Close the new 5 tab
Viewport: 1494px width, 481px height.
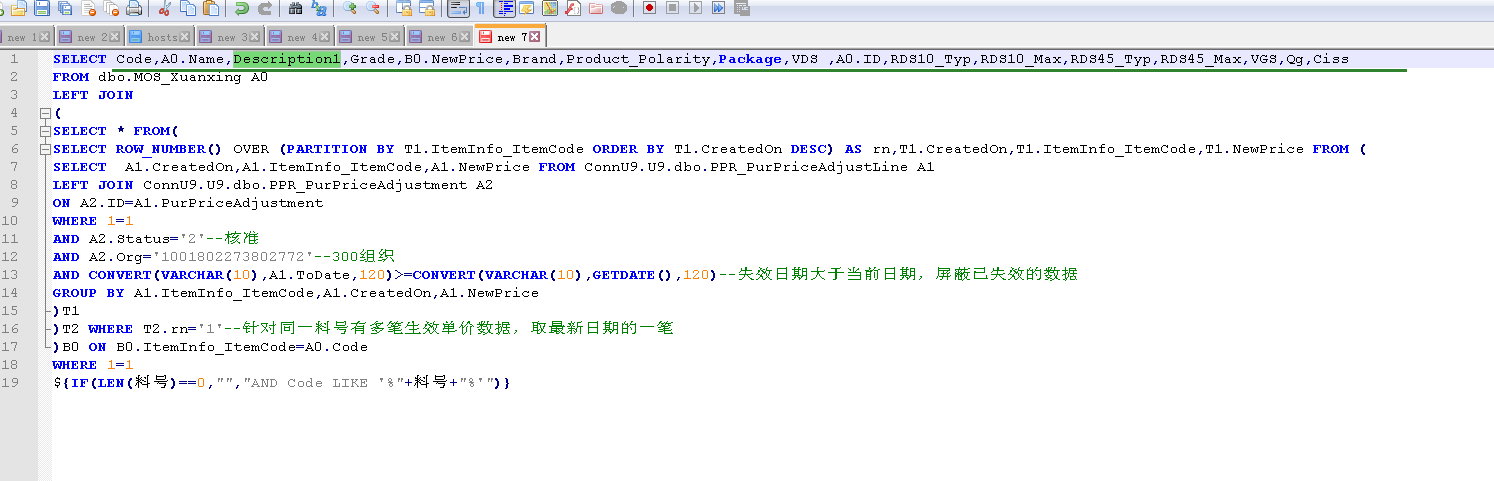coord(395,37)
